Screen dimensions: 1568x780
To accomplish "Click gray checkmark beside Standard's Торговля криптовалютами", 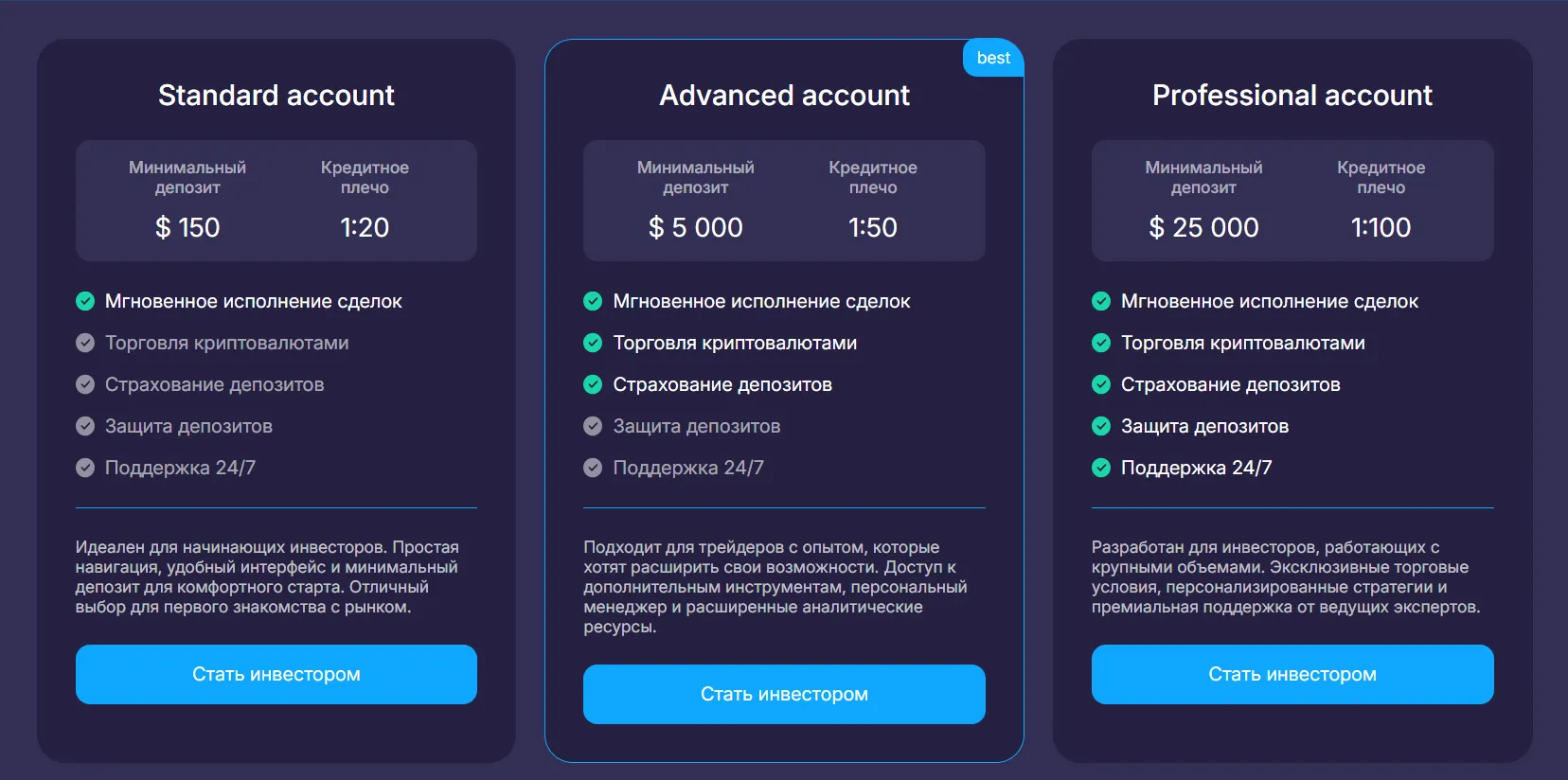I will coord(85,343).
